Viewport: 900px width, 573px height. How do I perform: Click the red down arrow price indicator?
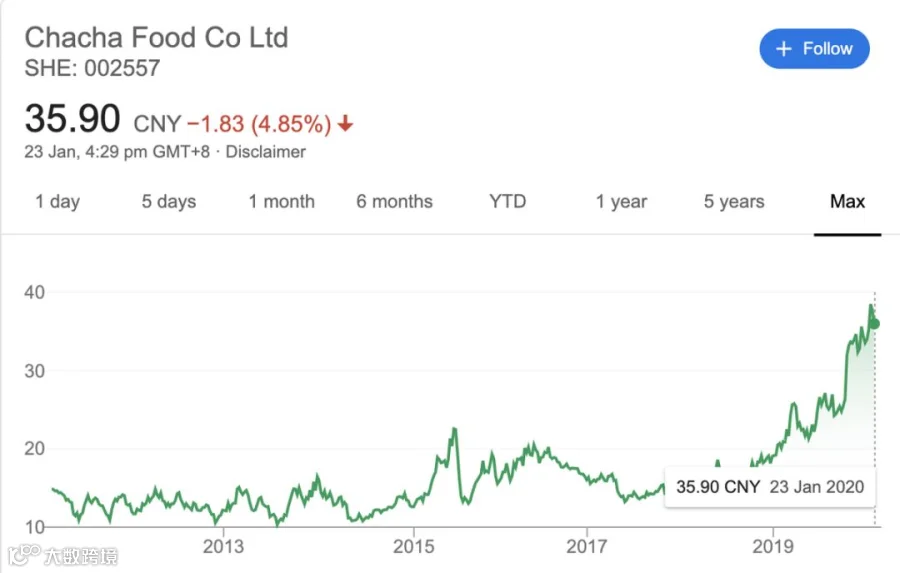(345, 123)
